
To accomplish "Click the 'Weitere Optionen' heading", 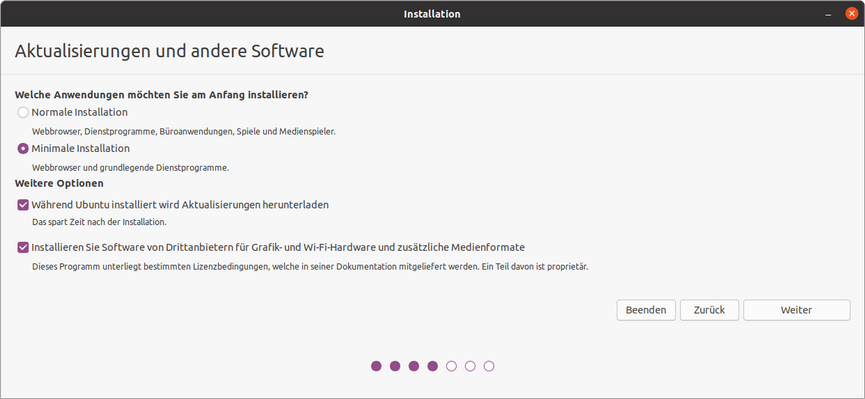I will pos(59,183).
